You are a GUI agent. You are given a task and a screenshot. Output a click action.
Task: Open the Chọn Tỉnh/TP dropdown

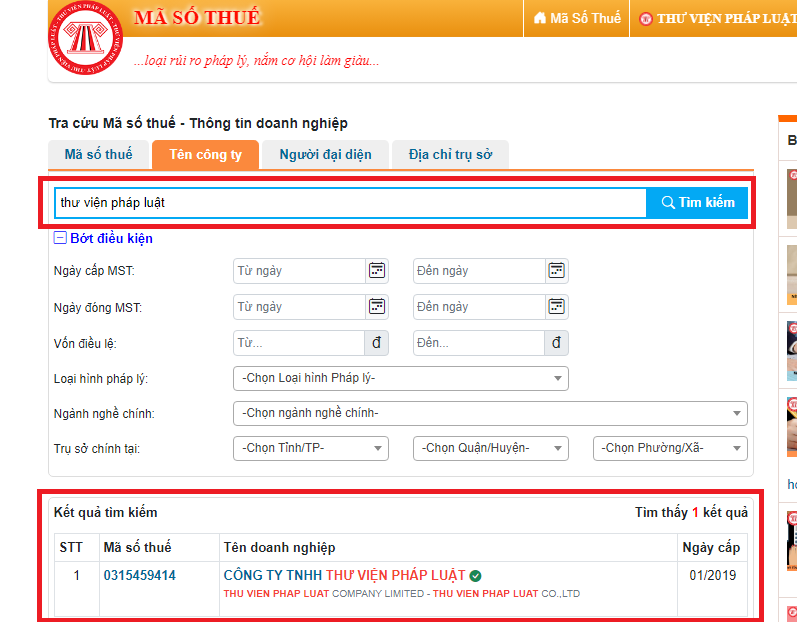[311, 449]
